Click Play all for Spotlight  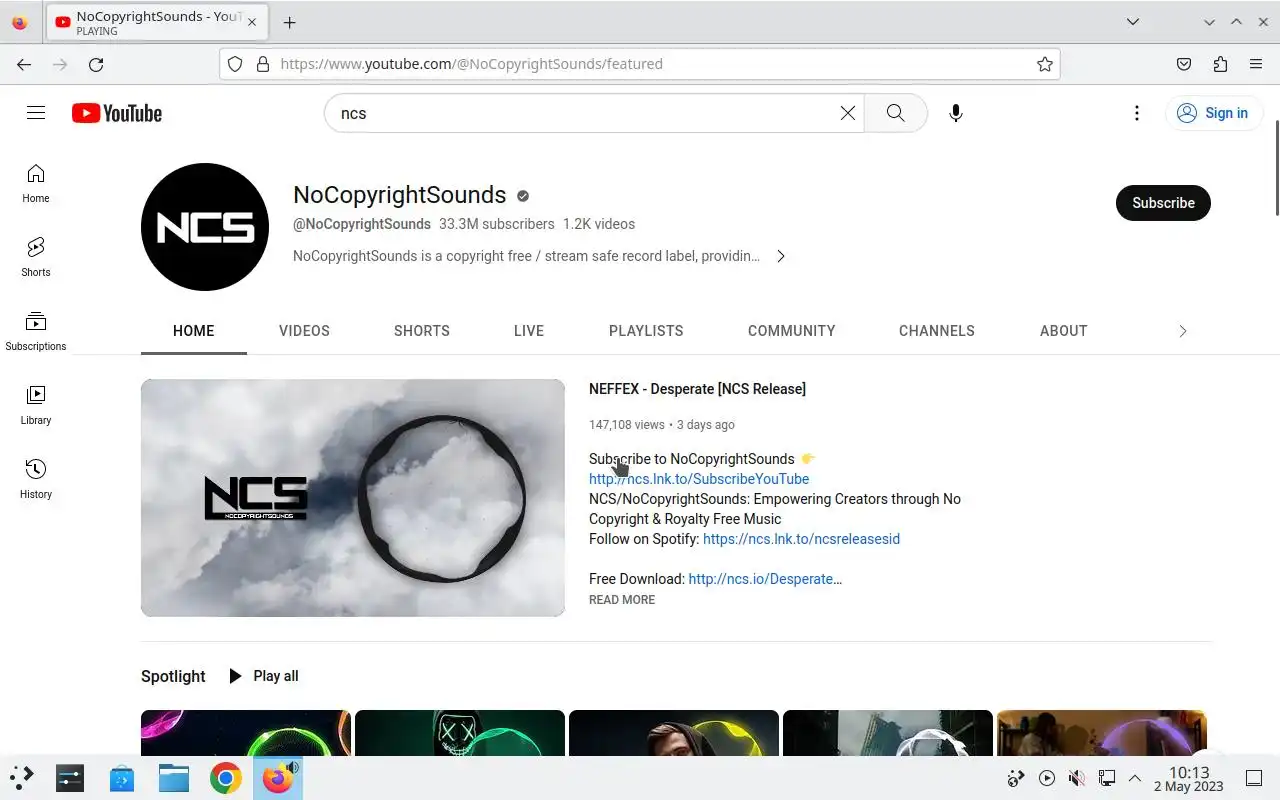coord(264,676)
